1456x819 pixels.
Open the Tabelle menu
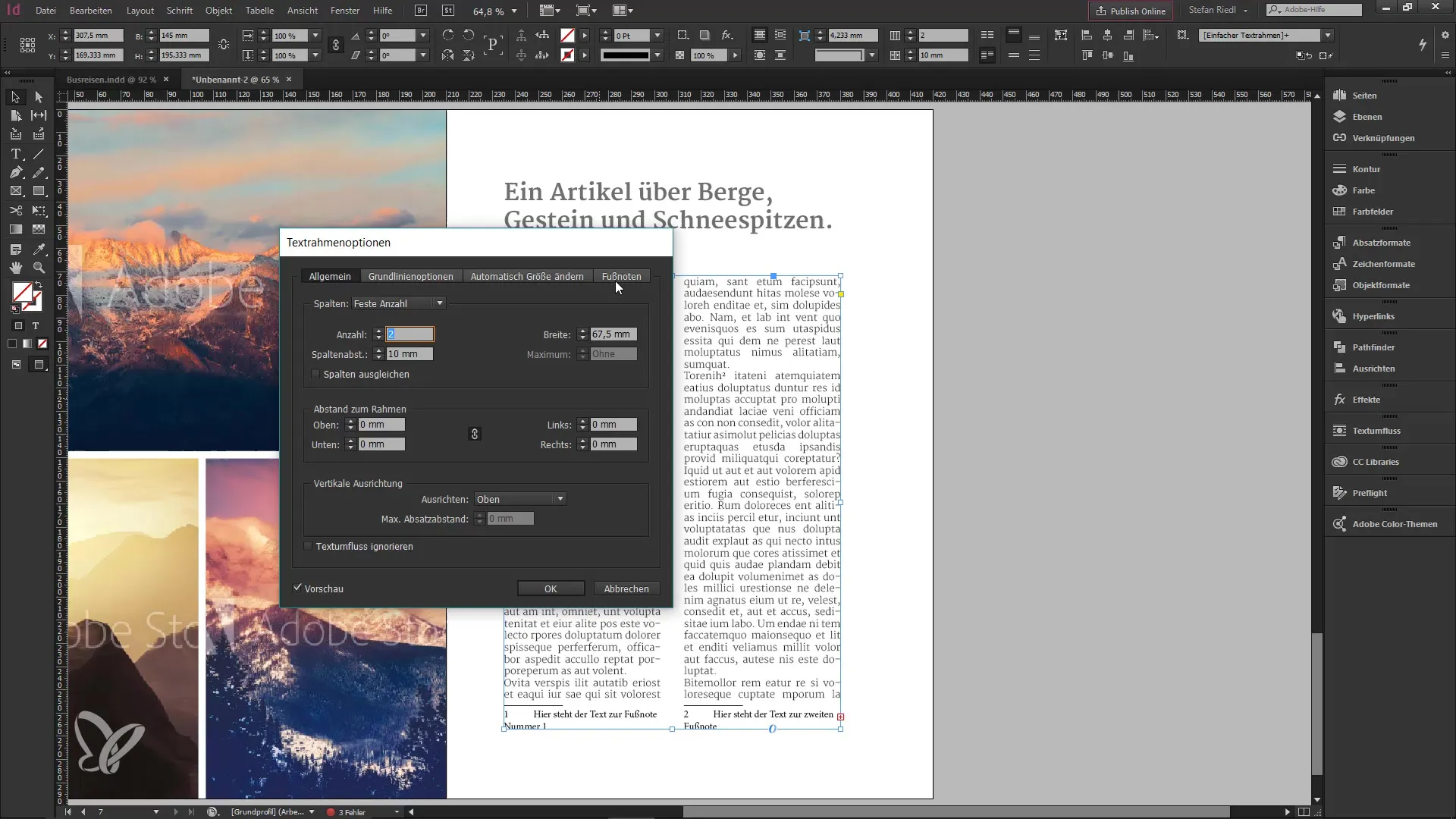[259, 11]
